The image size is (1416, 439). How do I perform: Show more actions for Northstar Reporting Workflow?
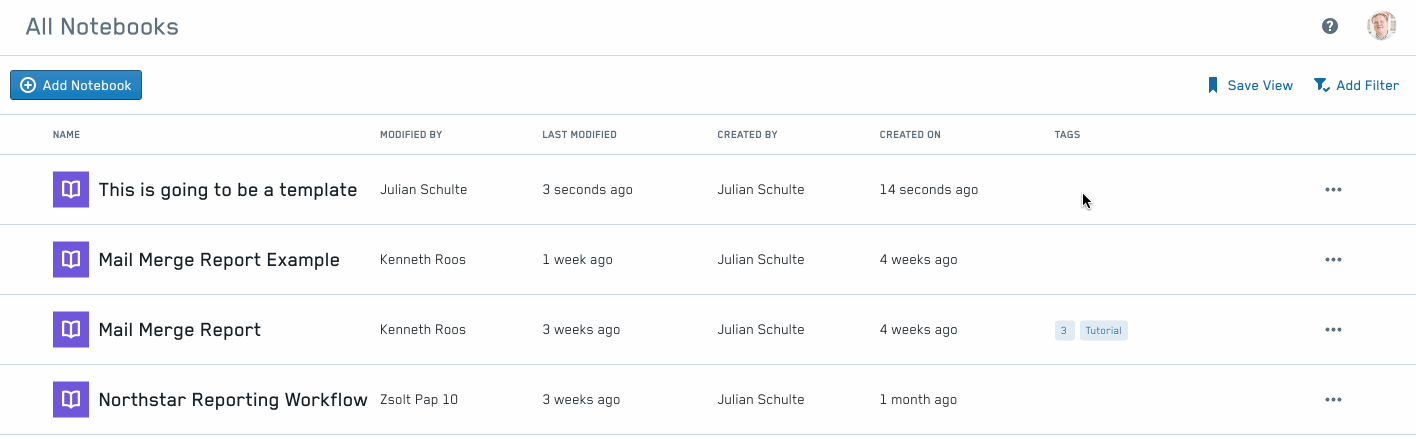(1333, 400)
